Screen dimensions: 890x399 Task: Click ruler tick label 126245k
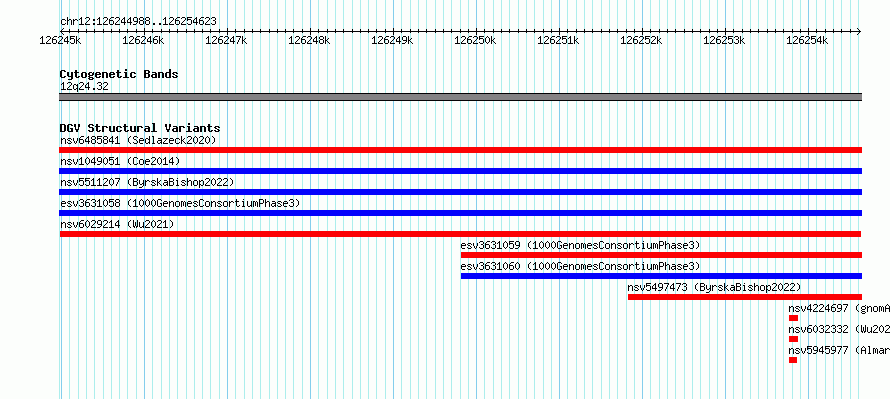(x=60, y=40)
